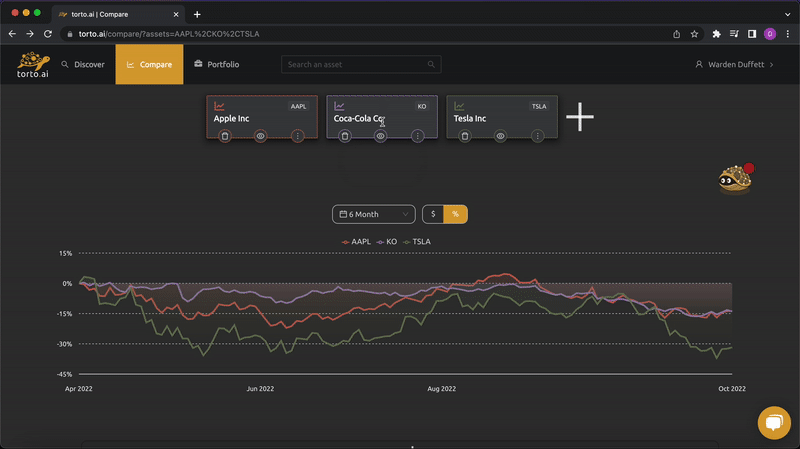The height and width of the screenshot is (449, 800).
Task: Reload the torto.ai page
Action: click(48, 34)
